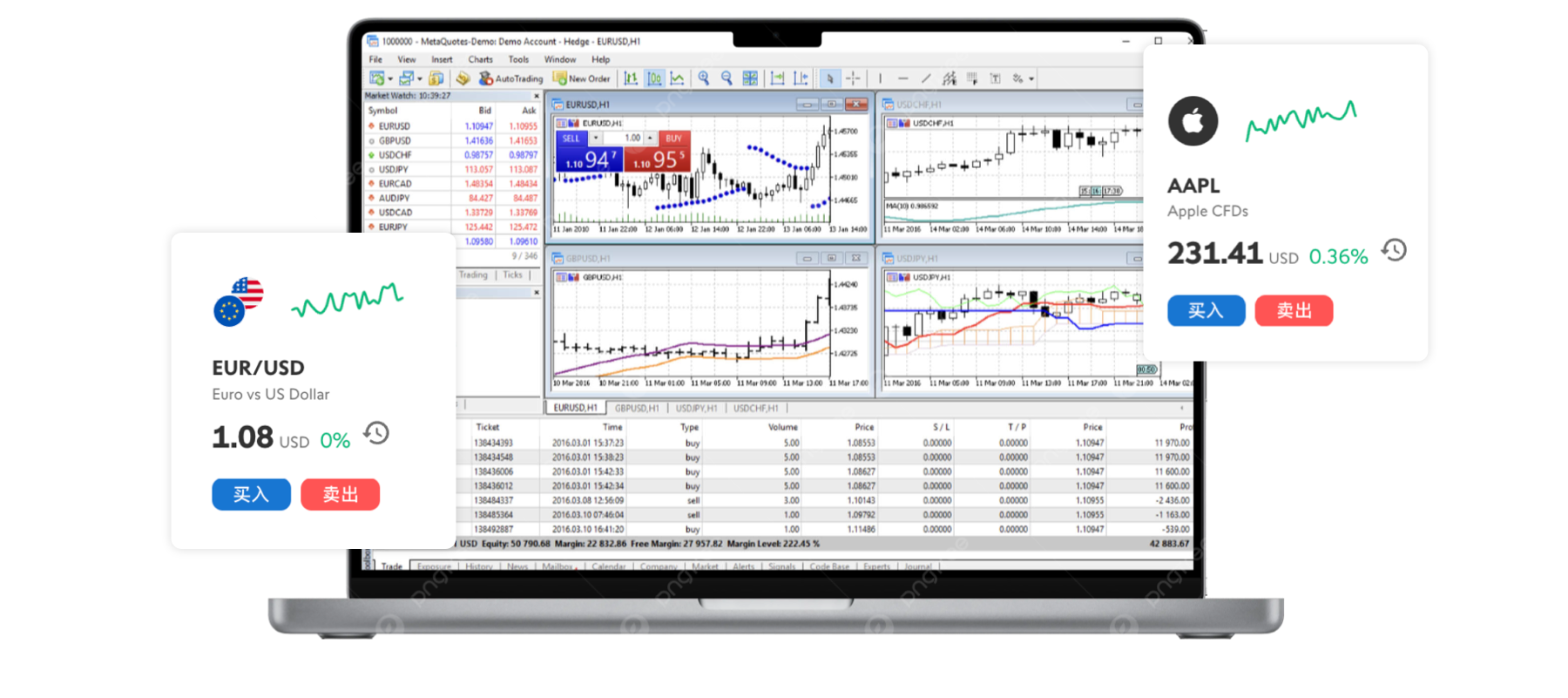Select the vertical line drawing tool

pos(880,78)
